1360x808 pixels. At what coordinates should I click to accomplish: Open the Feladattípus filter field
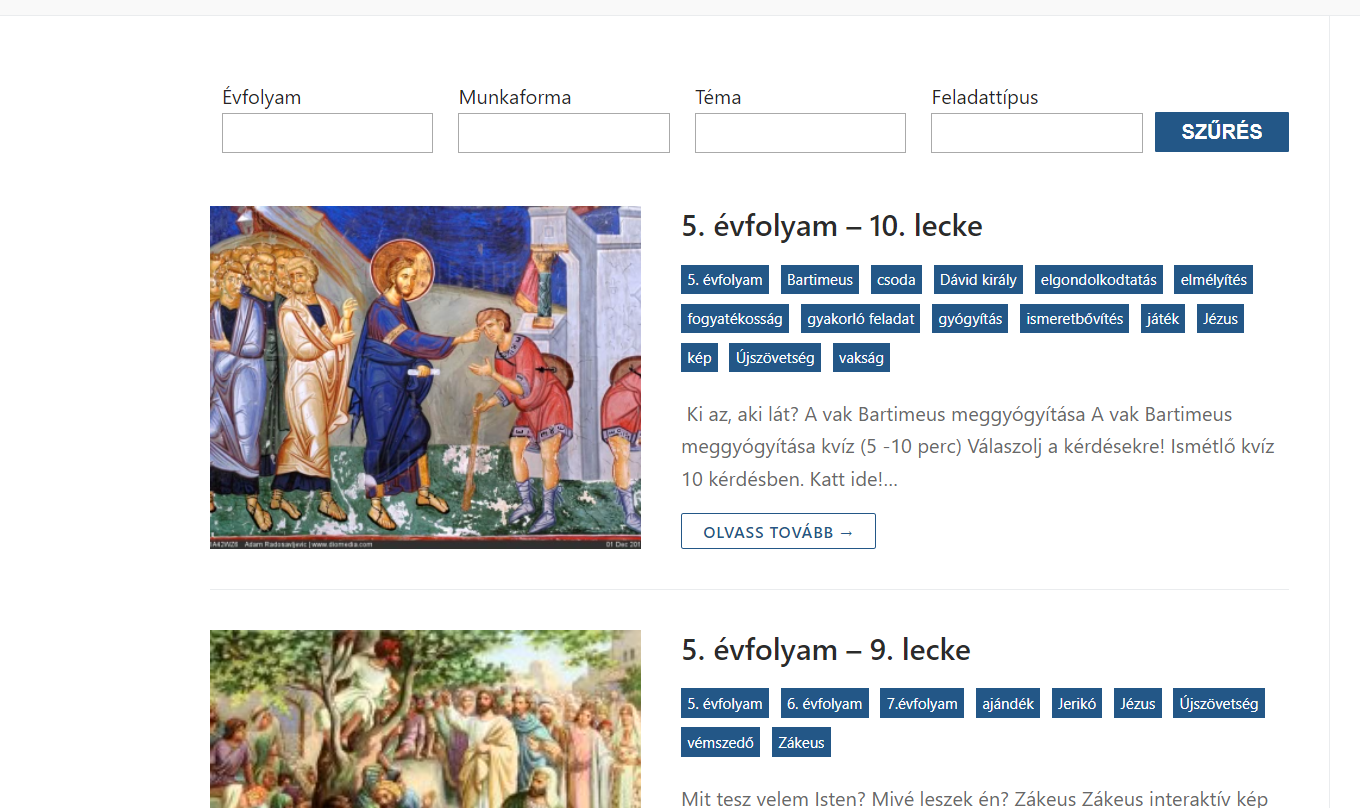[1037, 133]
